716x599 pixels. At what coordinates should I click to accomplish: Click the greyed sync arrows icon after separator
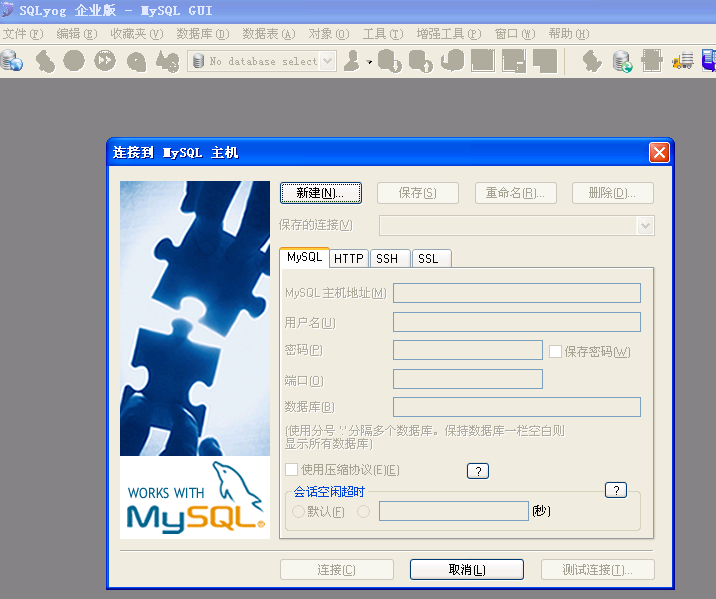(x=592, y=61)
